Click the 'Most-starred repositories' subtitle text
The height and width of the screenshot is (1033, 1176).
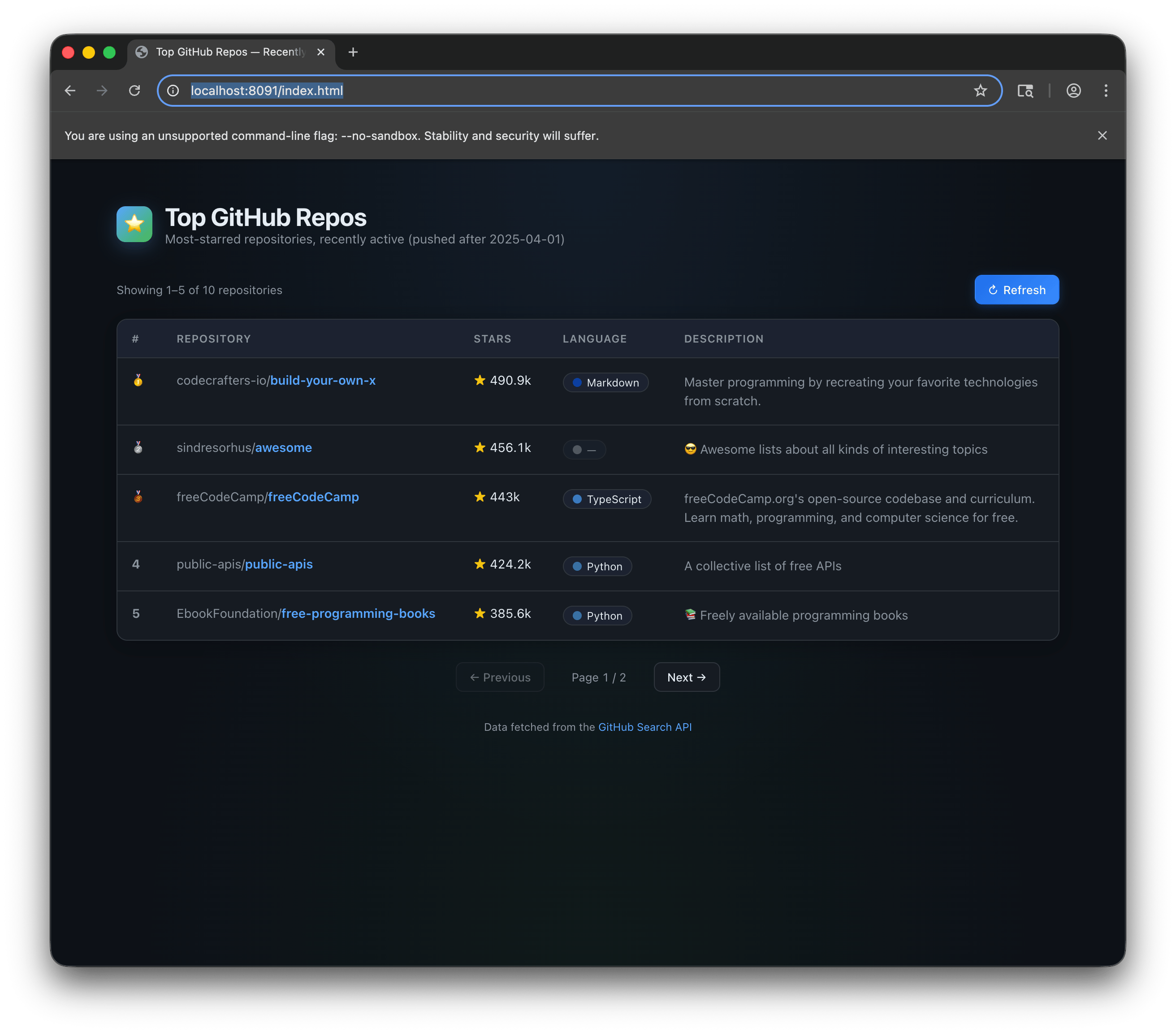(365, 239)
